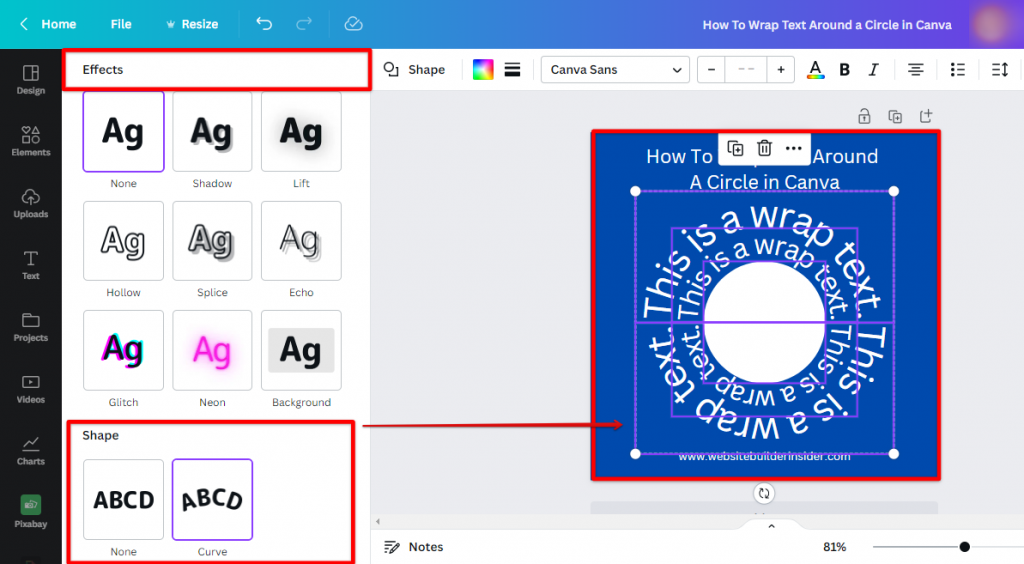Click the font size input field
Screen dimensions: 1024x564
pyautogui.click(x=746, y=69)
